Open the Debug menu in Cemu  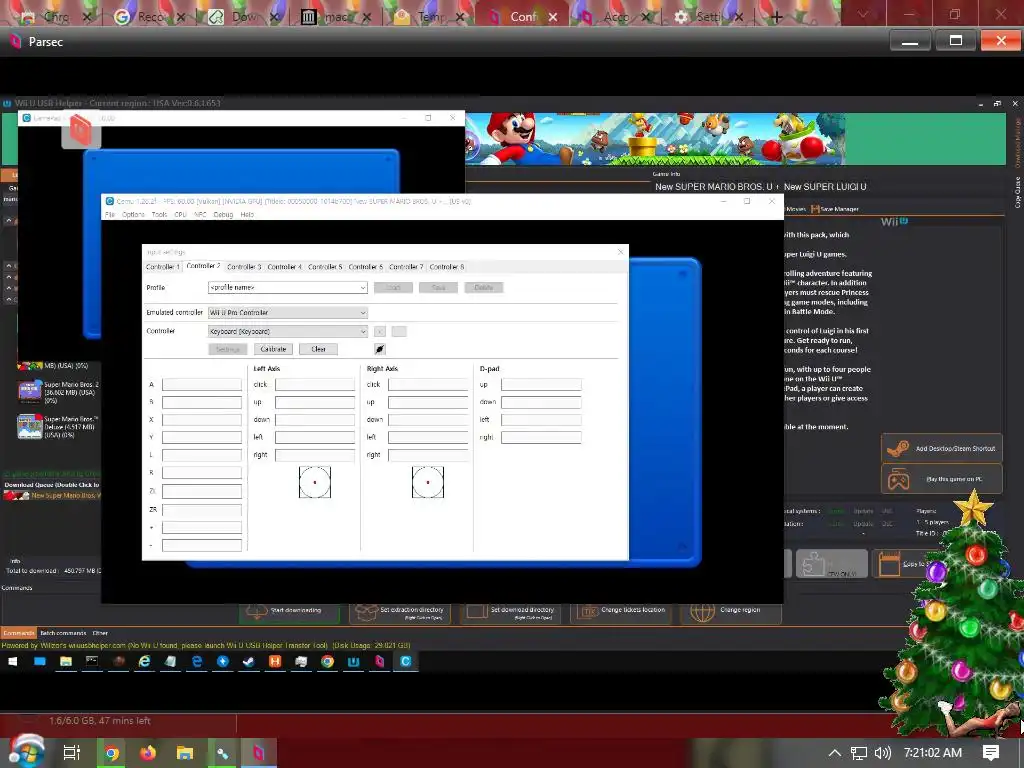point(223,214)
